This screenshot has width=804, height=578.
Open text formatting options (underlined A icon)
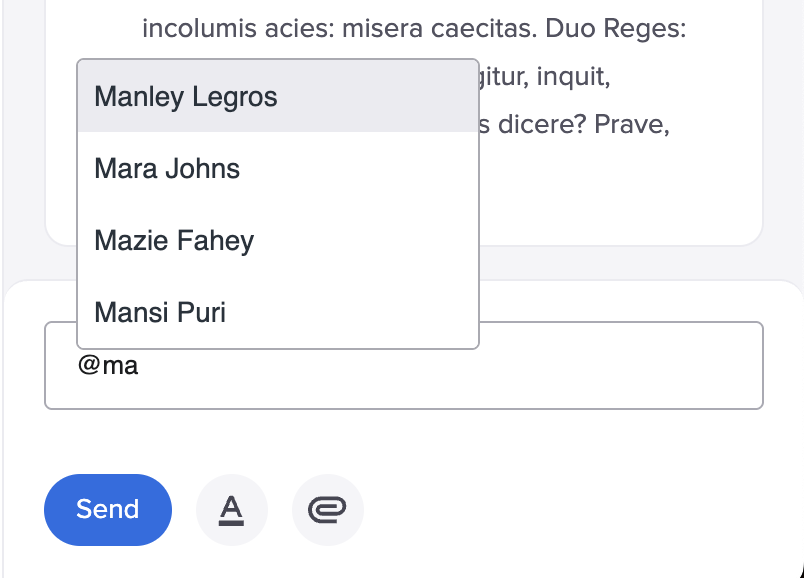coord(232,510)
